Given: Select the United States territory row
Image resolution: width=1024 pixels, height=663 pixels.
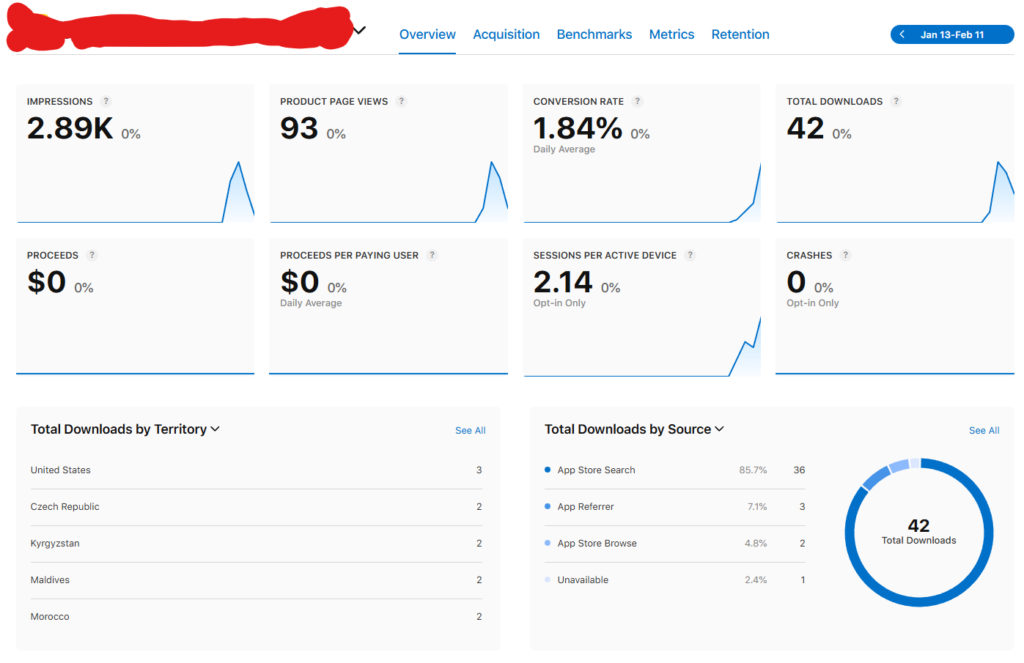Looking at the screenshot, I should (x=256, y=470).
